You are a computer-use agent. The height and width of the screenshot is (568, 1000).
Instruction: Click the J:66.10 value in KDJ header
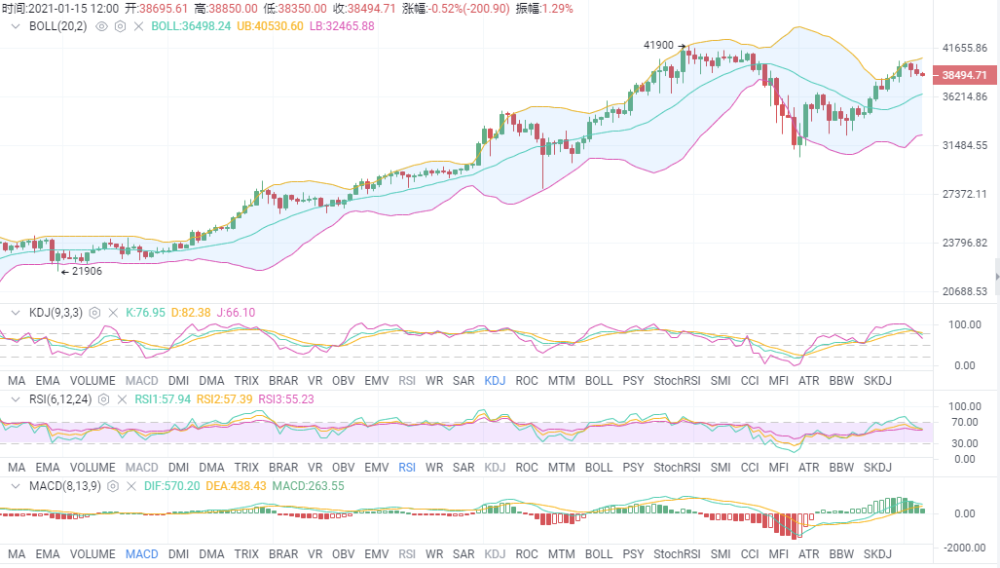(236, 312)
